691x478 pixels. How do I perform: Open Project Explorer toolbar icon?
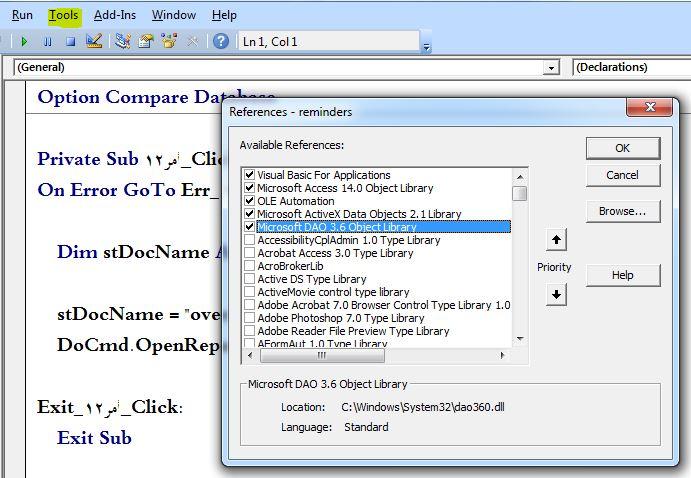[x=123, y=41]
